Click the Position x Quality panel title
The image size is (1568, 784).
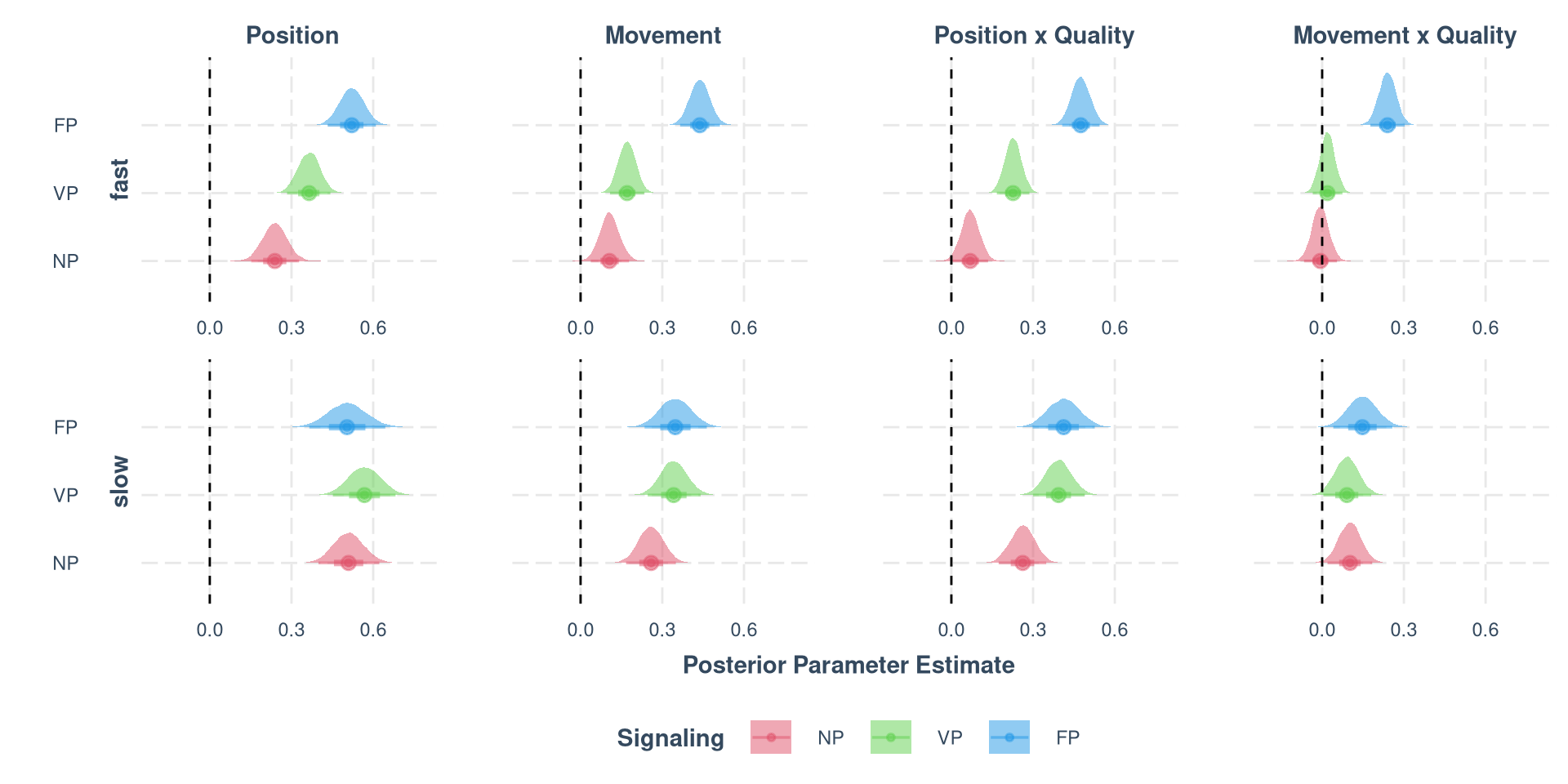coord(1033,36)
